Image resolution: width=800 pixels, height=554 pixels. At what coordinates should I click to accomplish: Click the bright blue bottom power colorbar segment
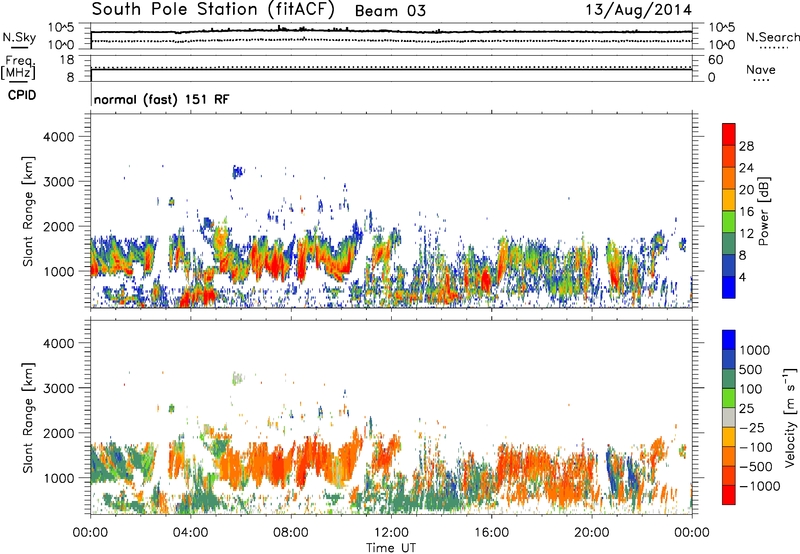click(x=729, y=288)
